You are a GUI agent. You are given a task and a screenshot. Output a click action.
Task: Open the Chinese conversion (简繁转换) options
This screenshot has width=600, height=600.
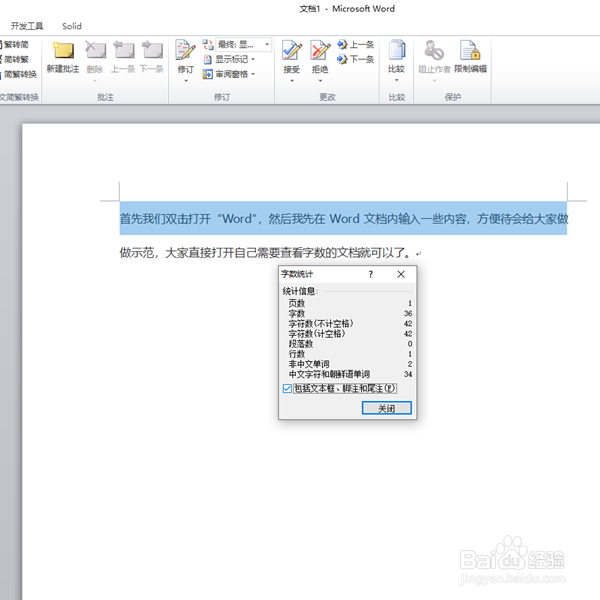(18, 74)
